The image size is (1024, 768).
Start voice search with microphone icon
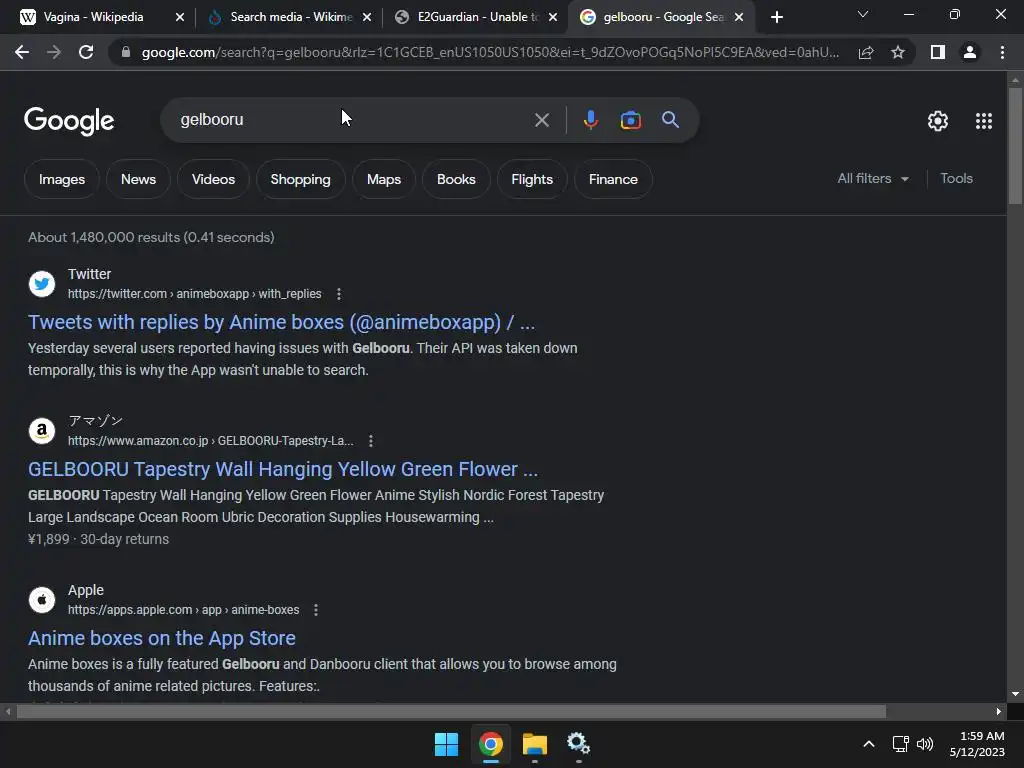(x=590, y=120)
